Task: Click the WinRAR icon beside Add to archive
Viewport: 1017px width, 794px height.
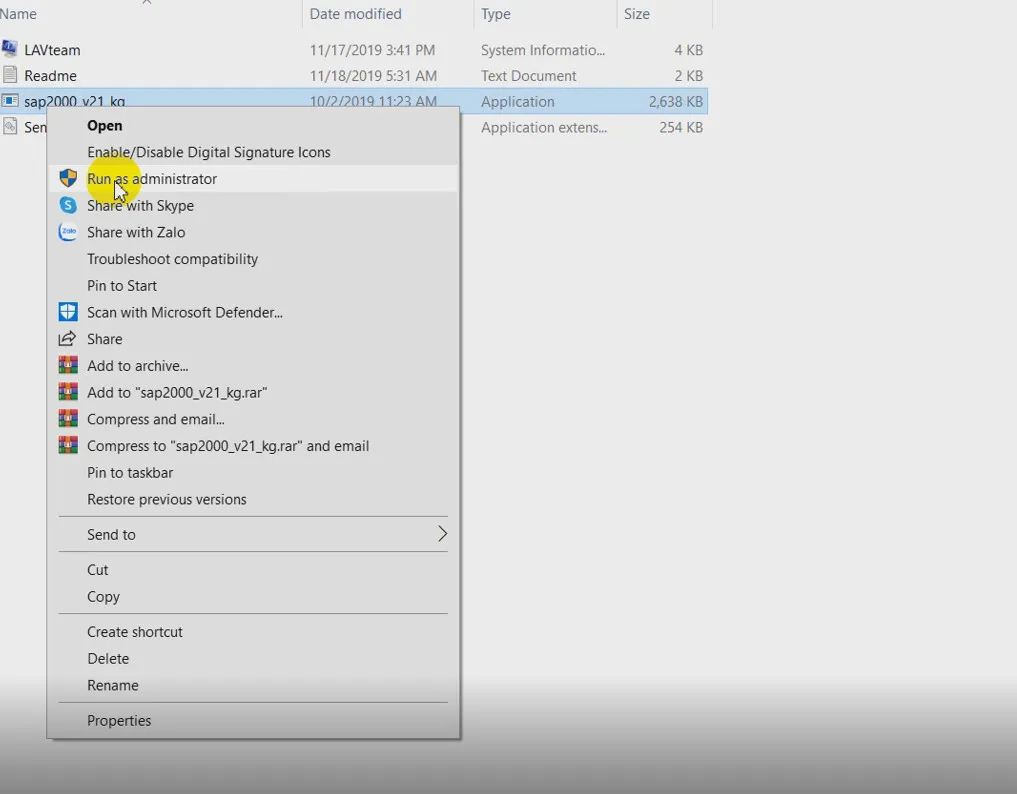Action: click(x=67, y=365)
